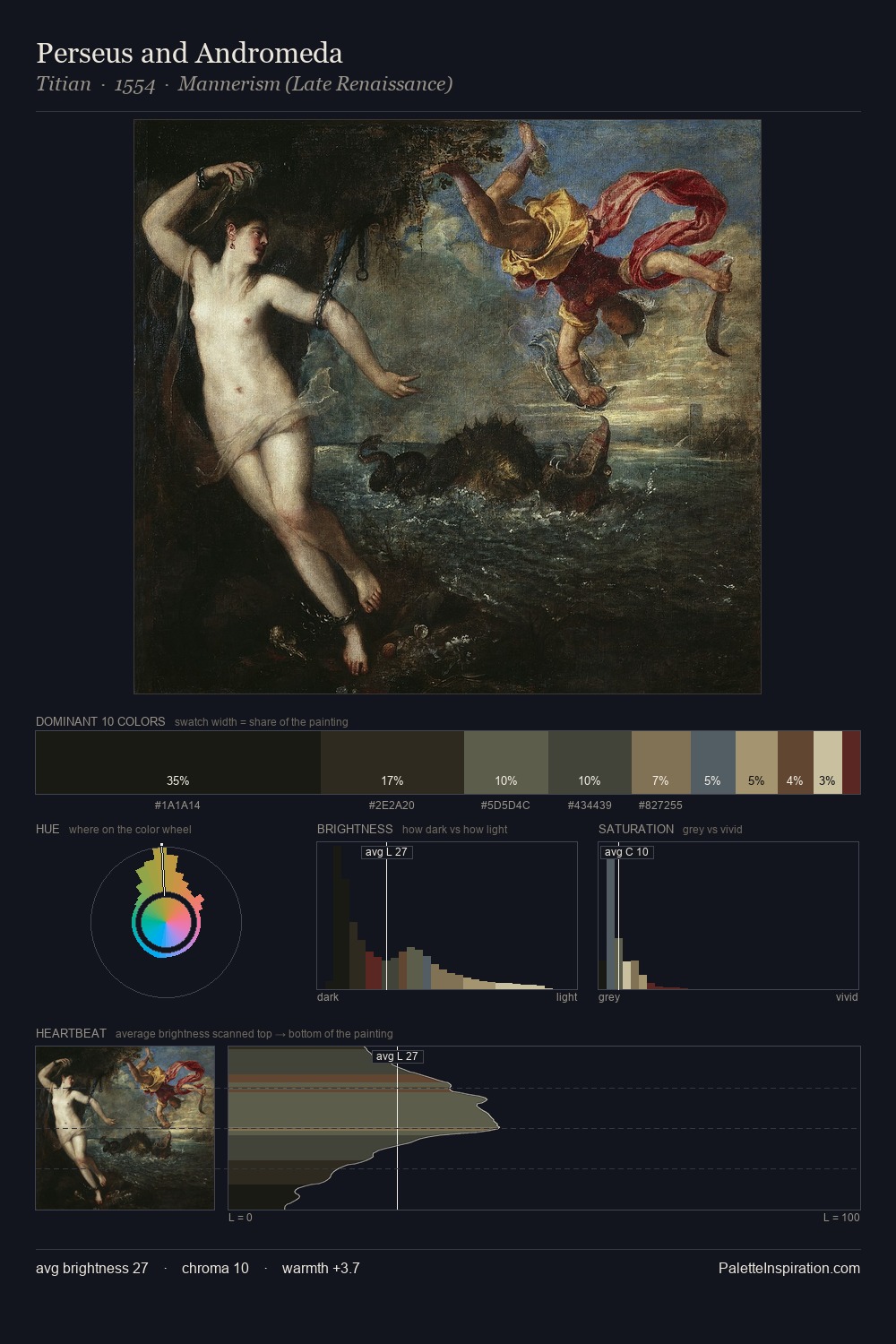The height and width of the screenshot is (1344, 896).
Task: Select the narrow dark red swatch
Action: point(851,762)
